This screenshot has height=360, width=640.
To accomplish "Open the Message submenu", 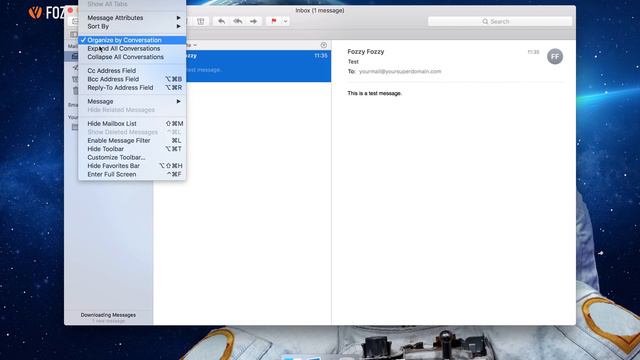I will [x=132, y=101].
